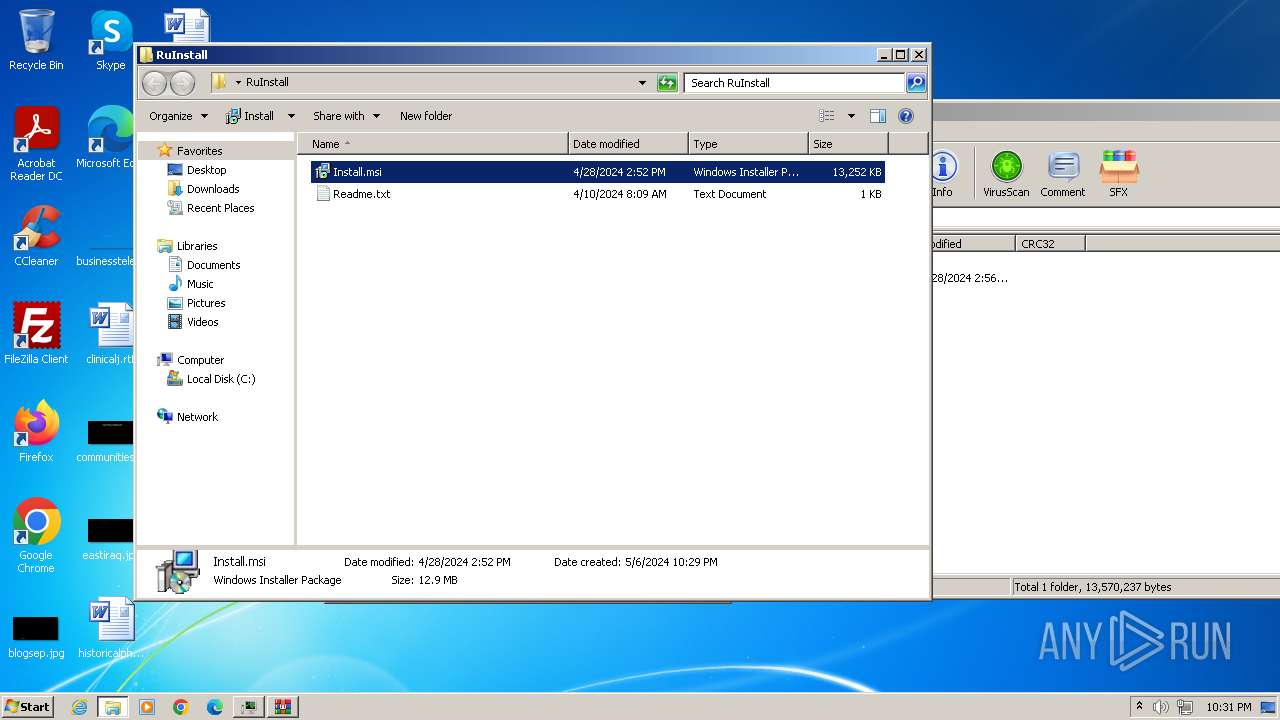
Task: Open Downloads in Favorites
Action: [x=213, y=189]
